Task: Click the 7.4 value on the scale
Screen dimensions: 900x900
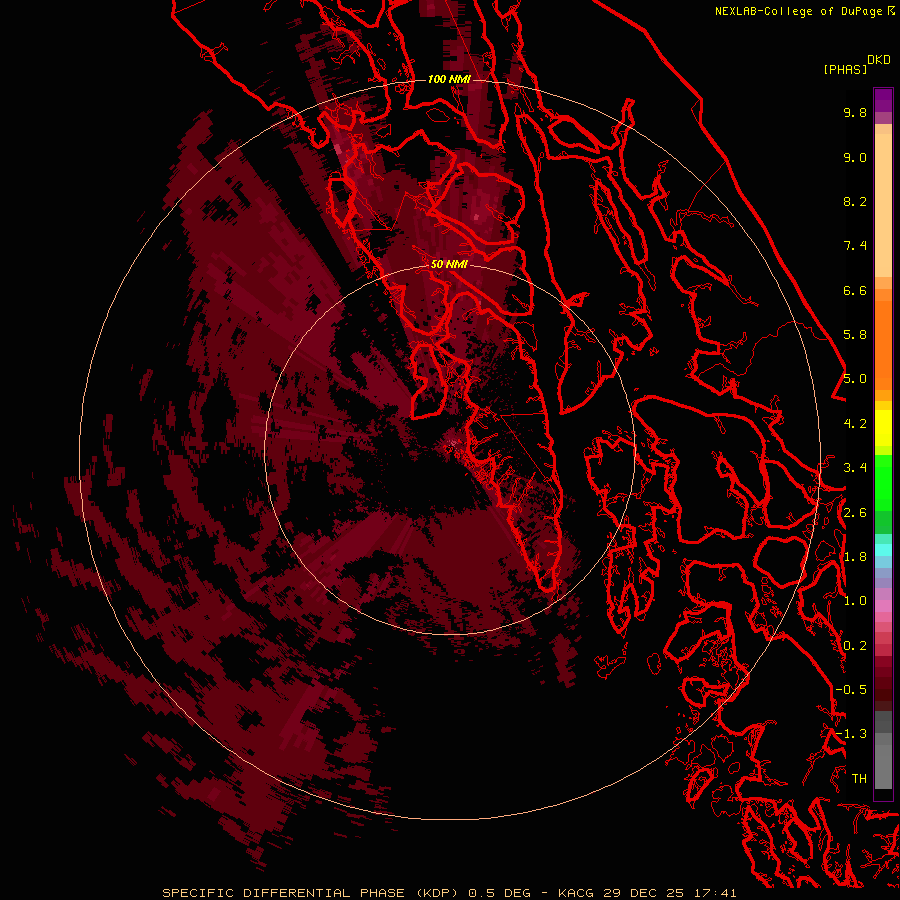Action: [855, 246]
